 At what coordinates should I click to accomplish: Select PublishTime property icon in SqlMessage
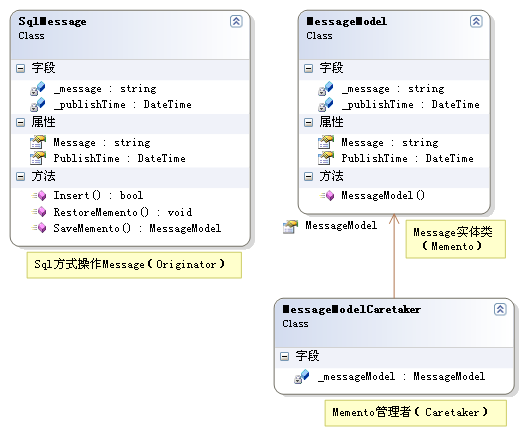pos(38,158)
